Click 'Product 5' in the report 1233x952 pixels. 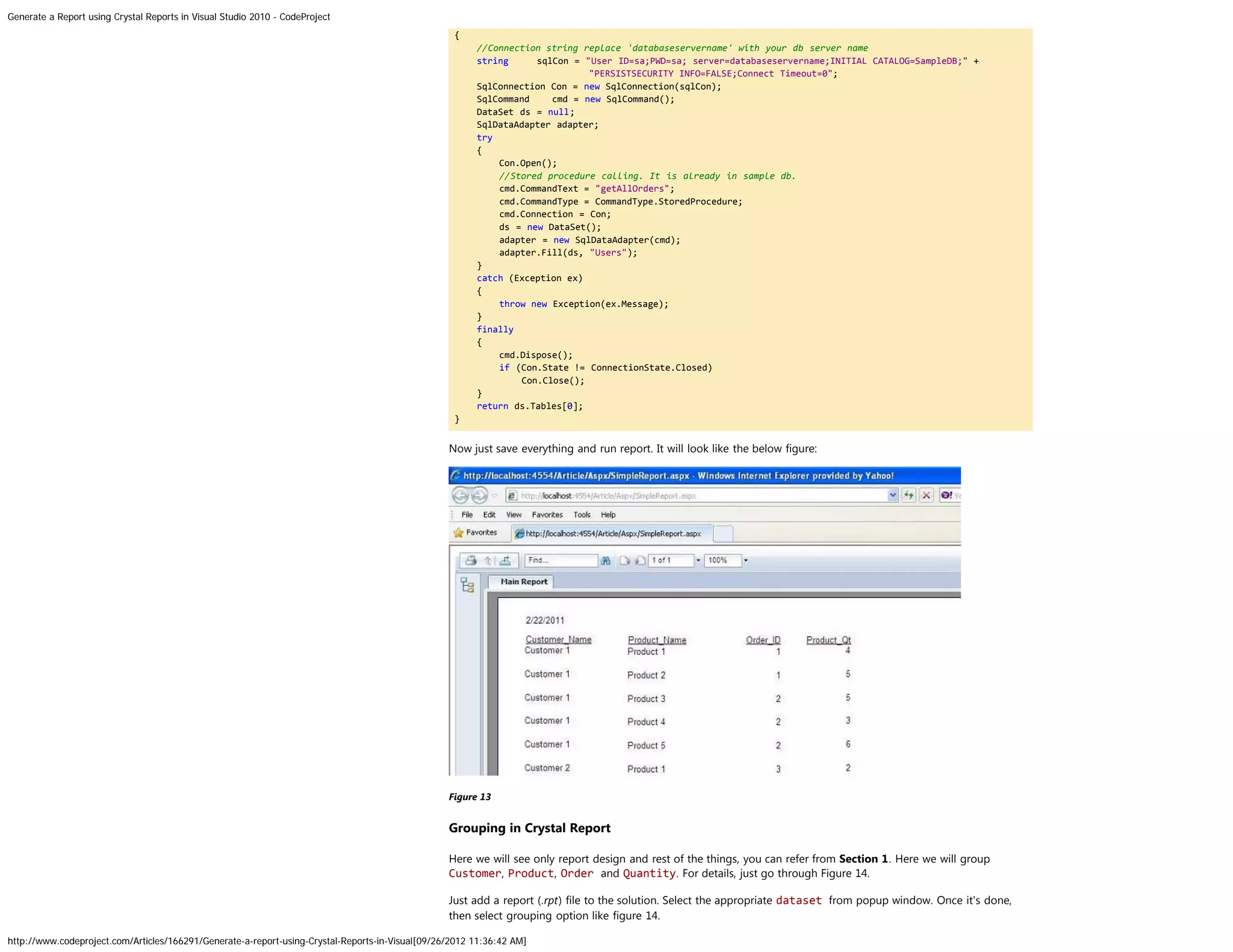(x=647, y=745)
